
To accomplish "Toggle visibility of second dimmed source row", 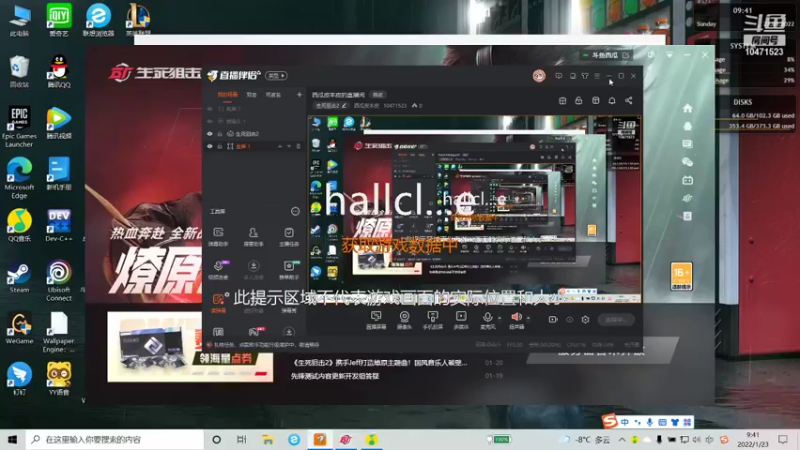I will pyautogui.click(x=210, y=121).
